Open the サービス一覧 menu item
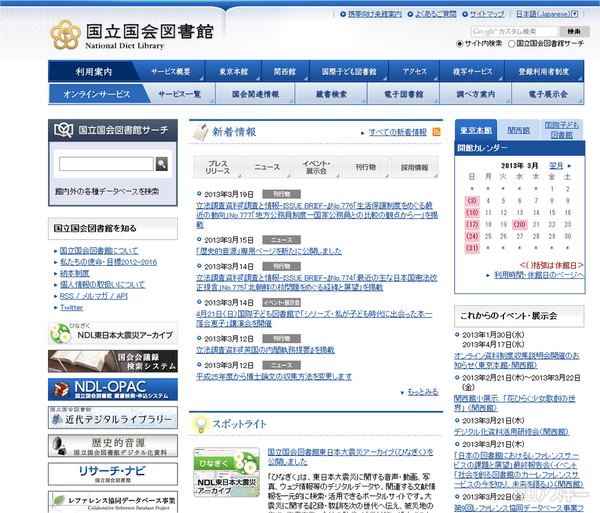The image size is (600, 513). point(180,94)
